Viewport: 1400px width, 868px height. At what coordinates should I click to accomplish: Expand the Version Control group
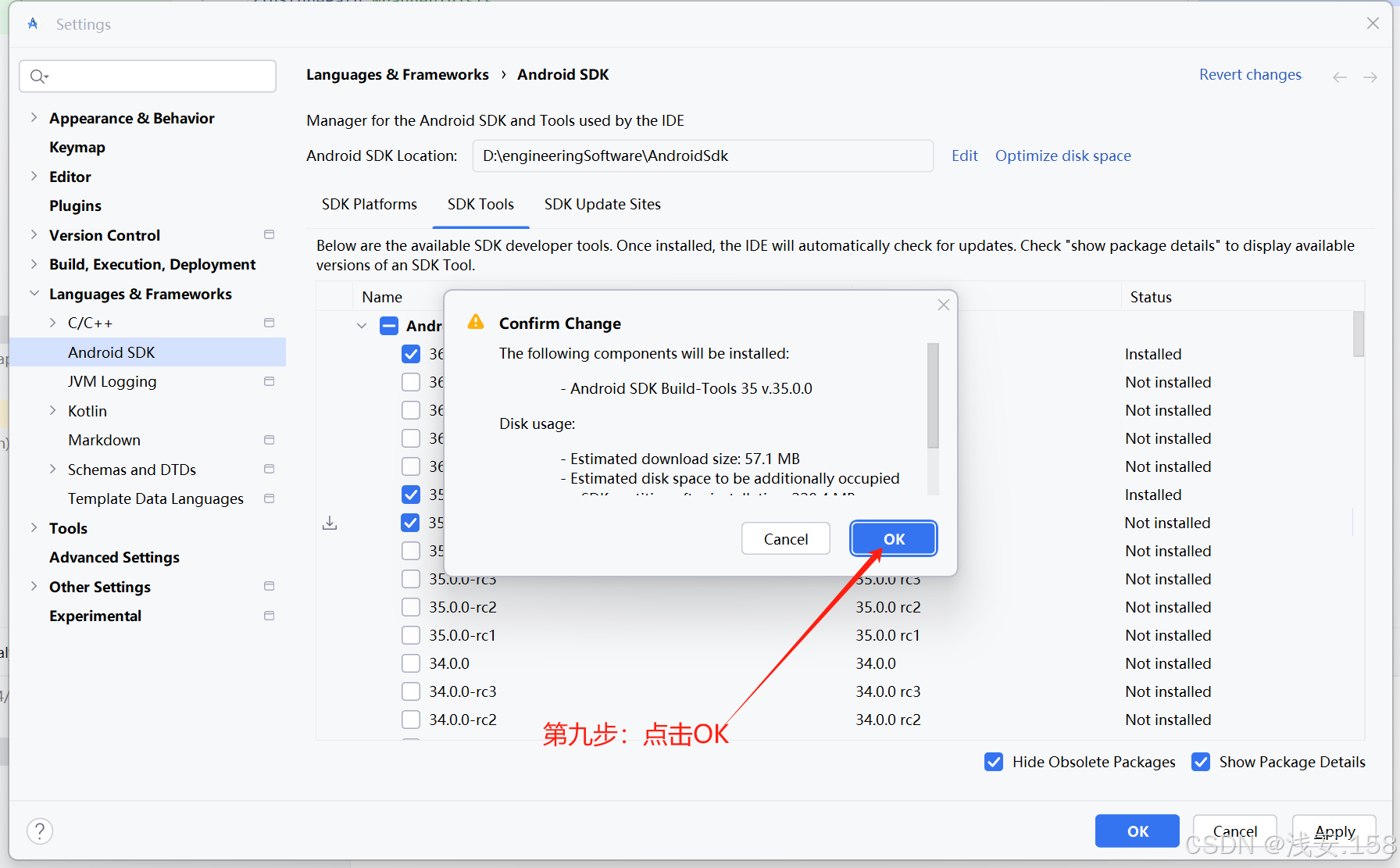coord(34,234)
